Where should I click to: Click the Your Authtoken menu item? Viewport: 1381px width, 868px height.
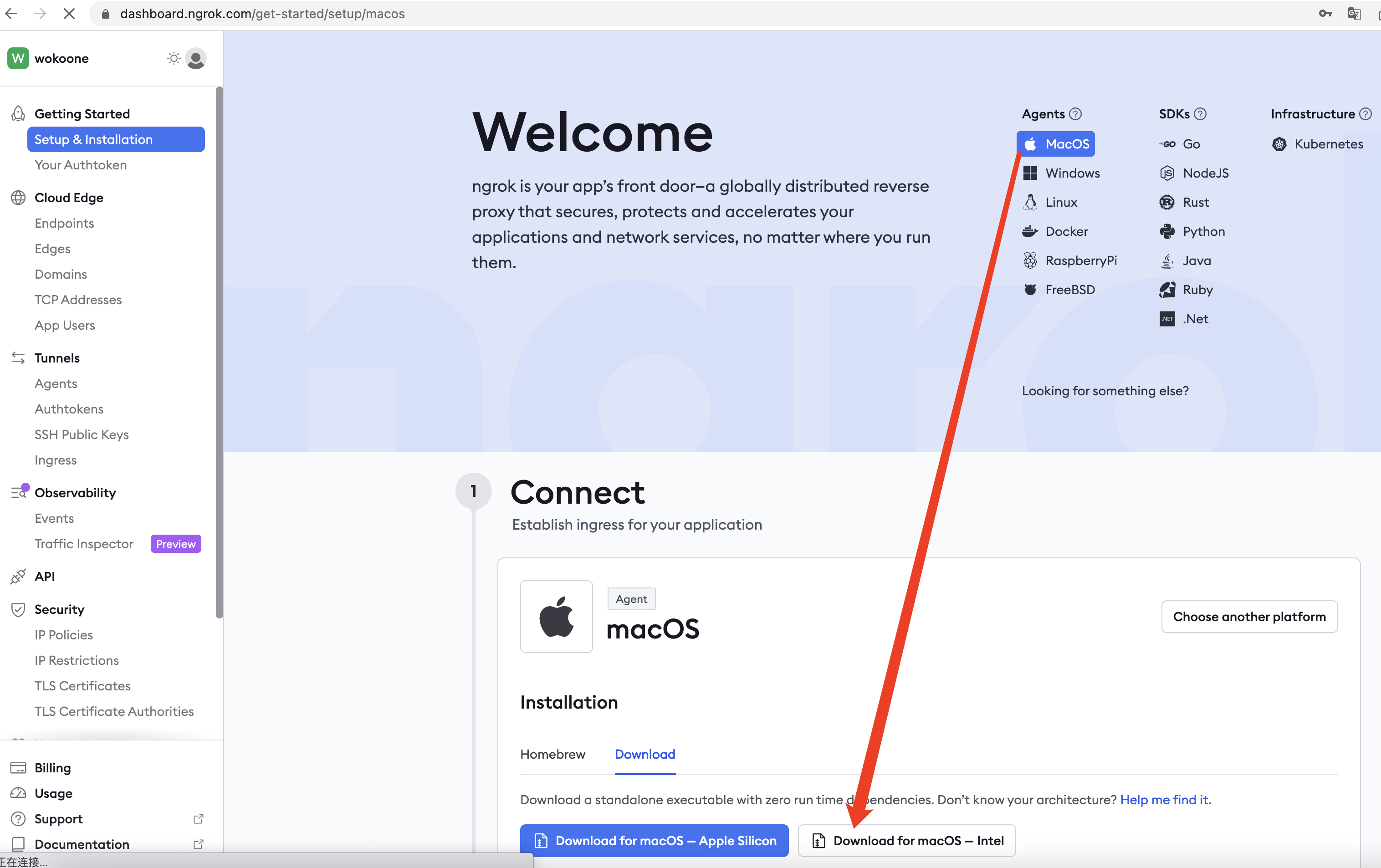click(80, 165)
